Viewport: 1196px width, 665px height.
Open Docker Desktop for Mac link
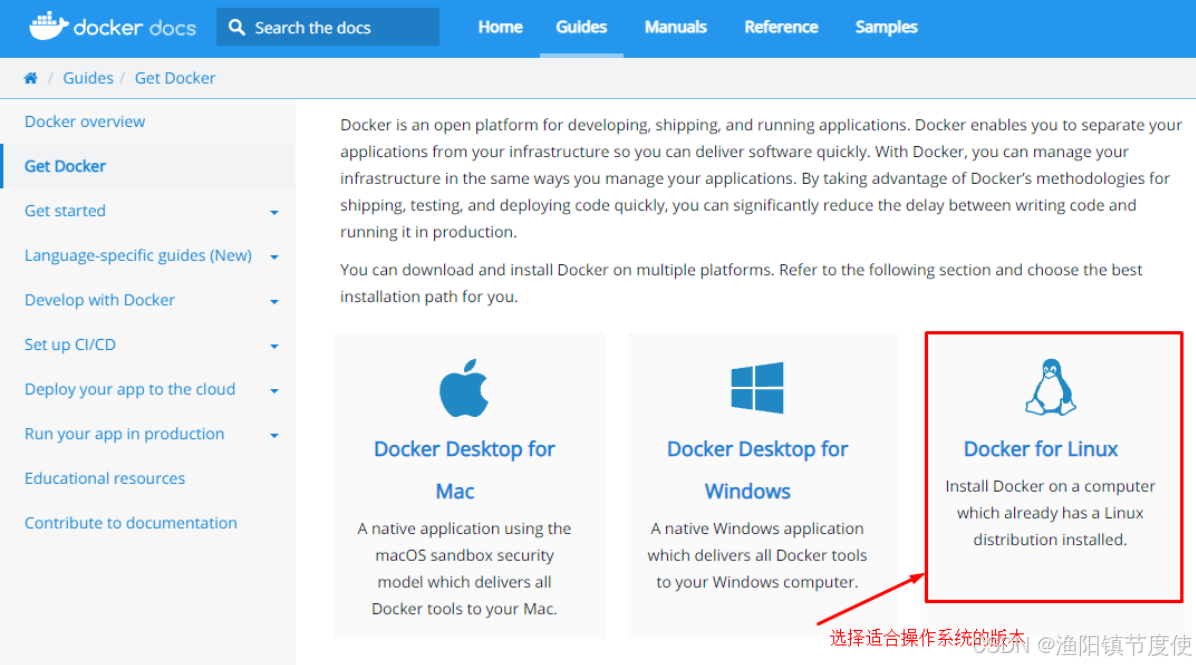[465, 470]
